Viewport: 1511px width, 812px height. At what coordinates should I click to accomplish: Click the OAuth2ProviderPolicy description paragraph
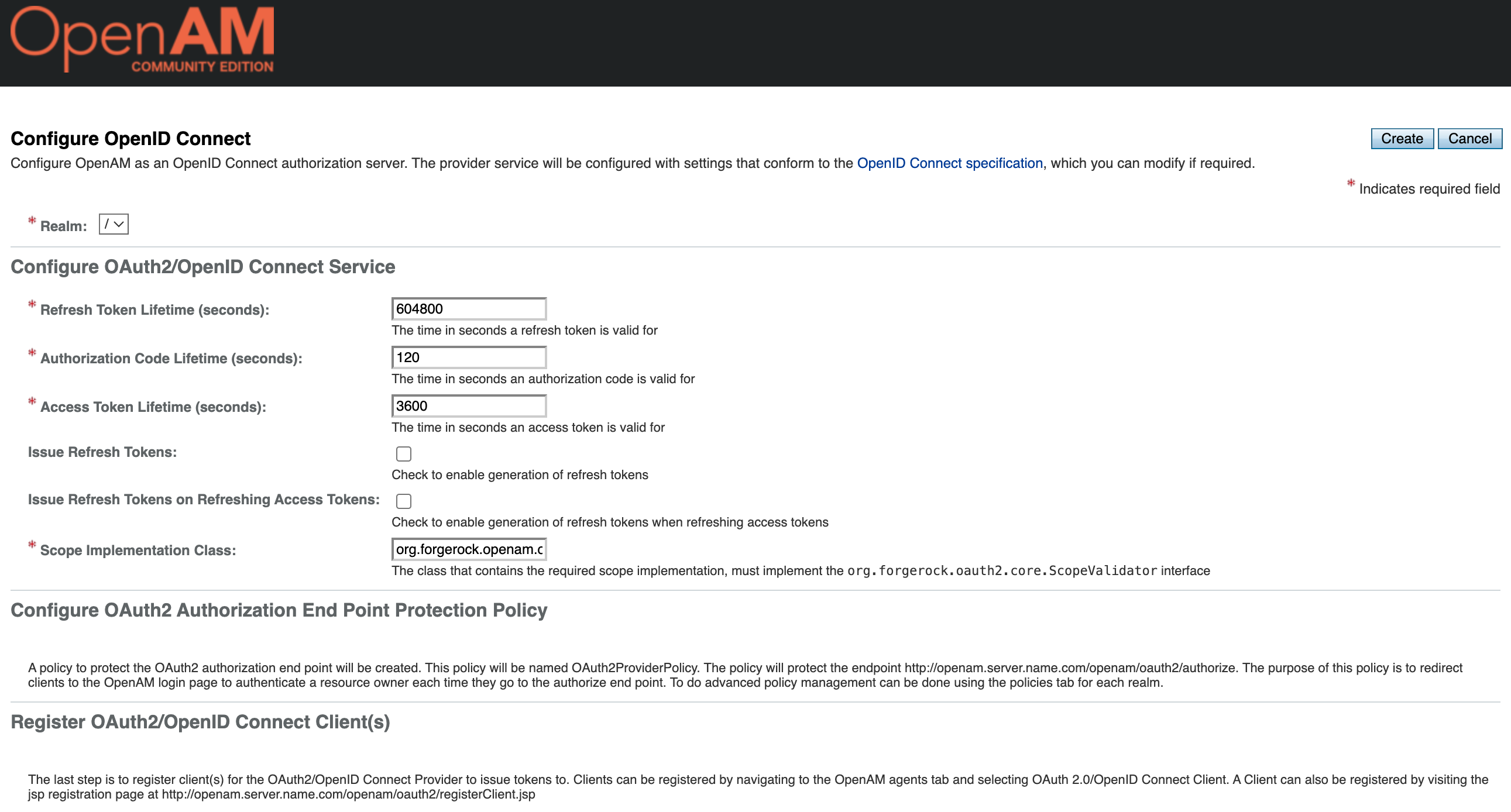point(745,675)
